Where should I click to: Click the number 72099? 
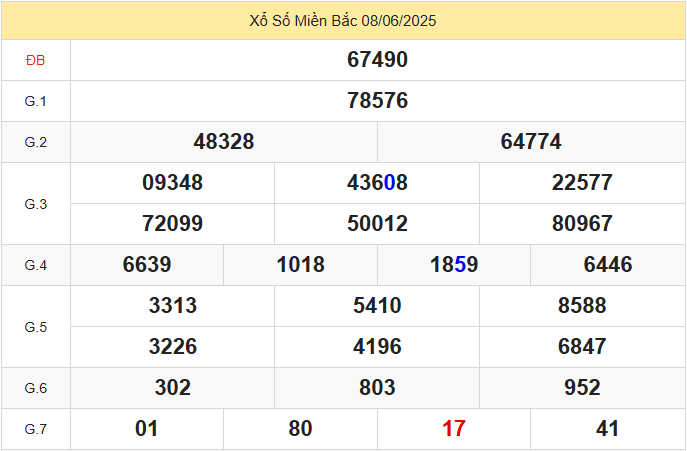tap(172, 224)
